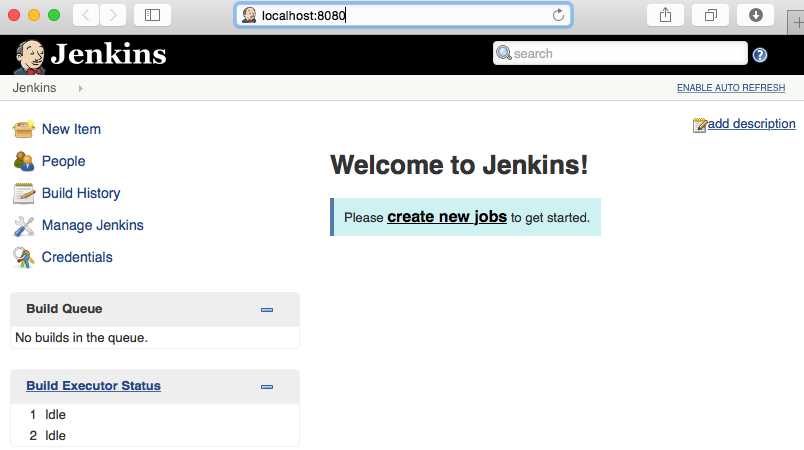Collapse the Build Executor Status panel
The height and width of the screenshot is (450, 804).
click(x=267, y=386)
